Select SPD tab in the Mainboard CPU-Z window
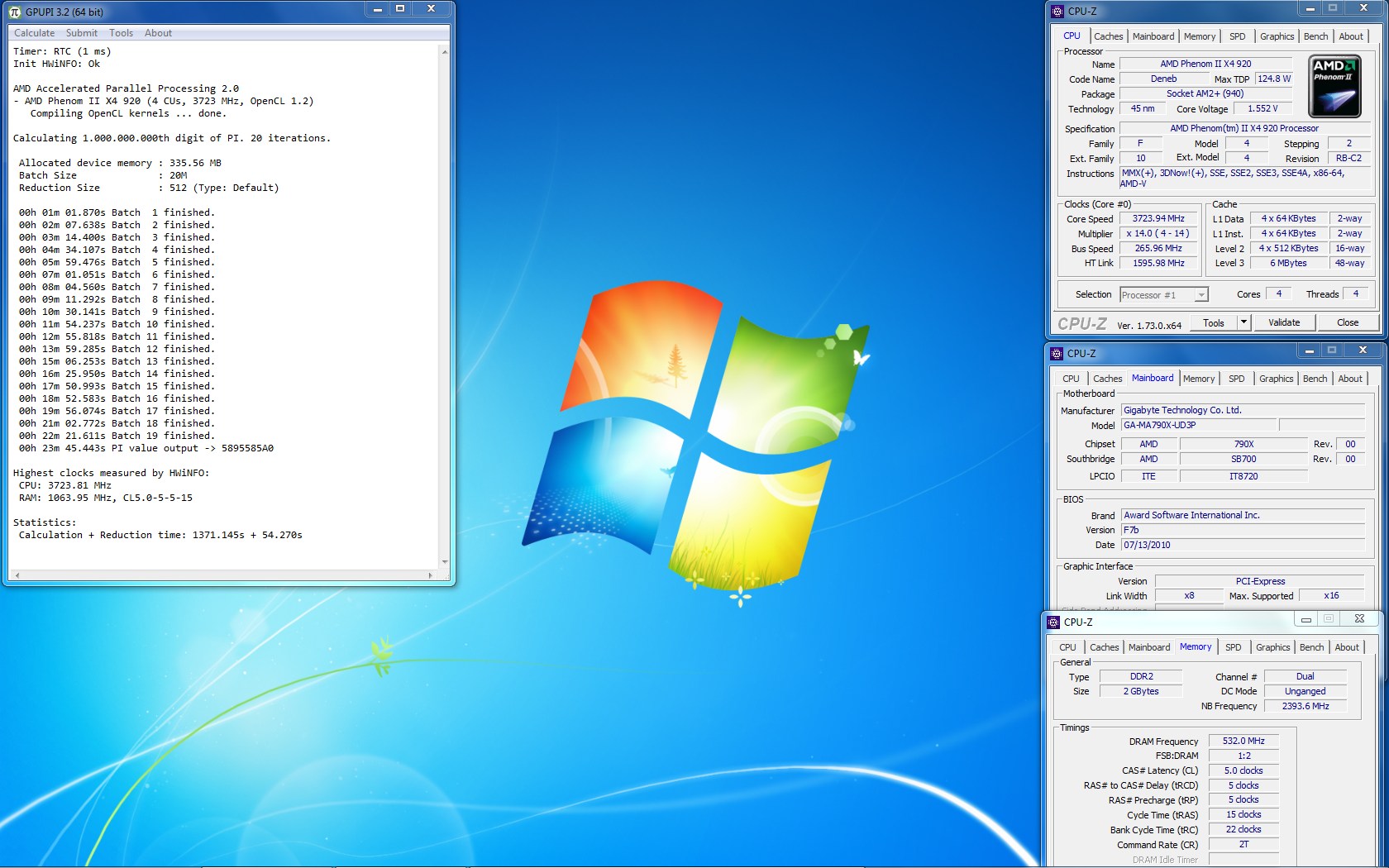Viewport: 1389px width, 868px height. 1236,379
